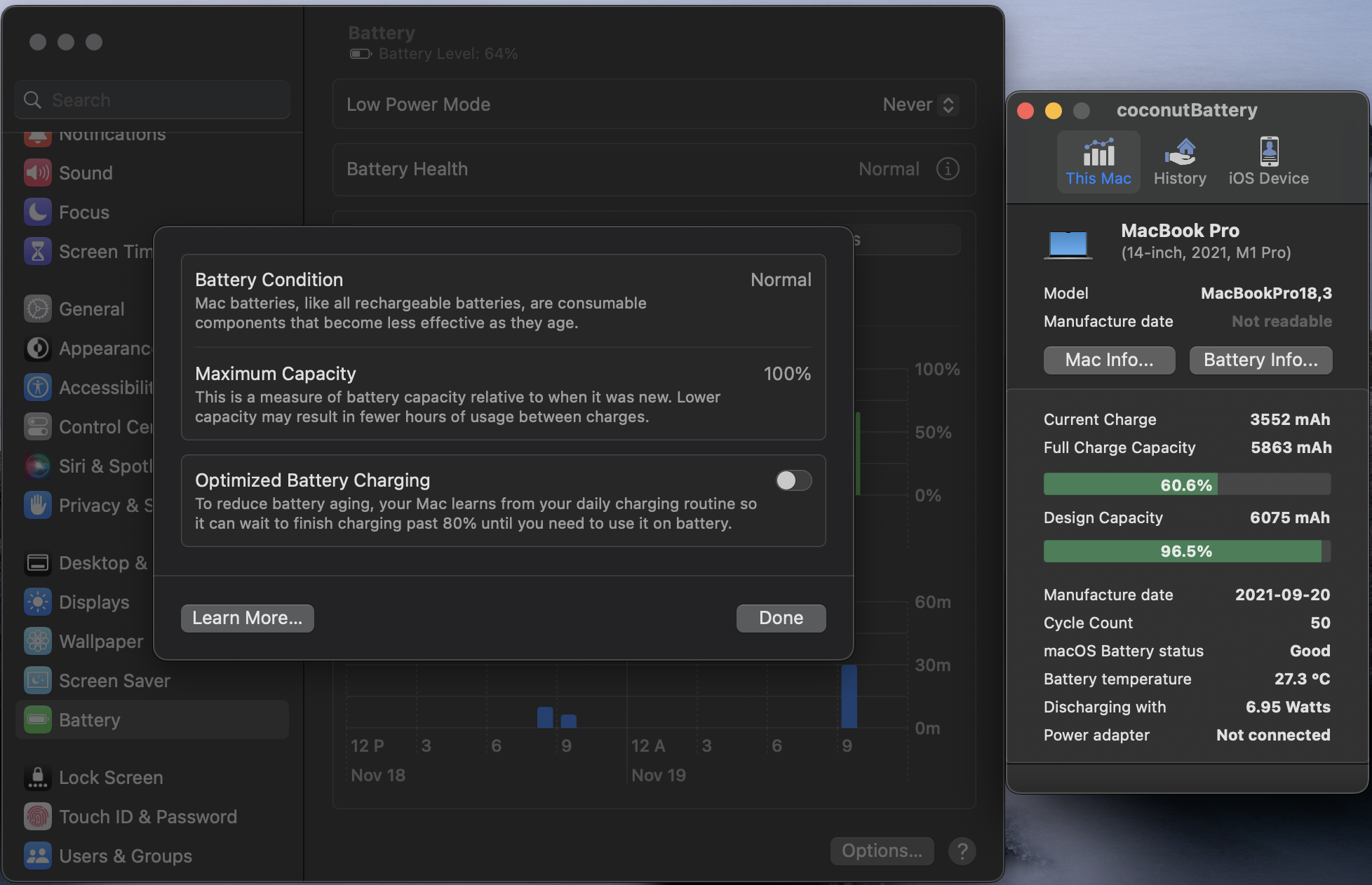This screenshot has height=885, width=1372.
Task: Switch to the iOS Device tab icon
Action: [x=1268, y=162]
